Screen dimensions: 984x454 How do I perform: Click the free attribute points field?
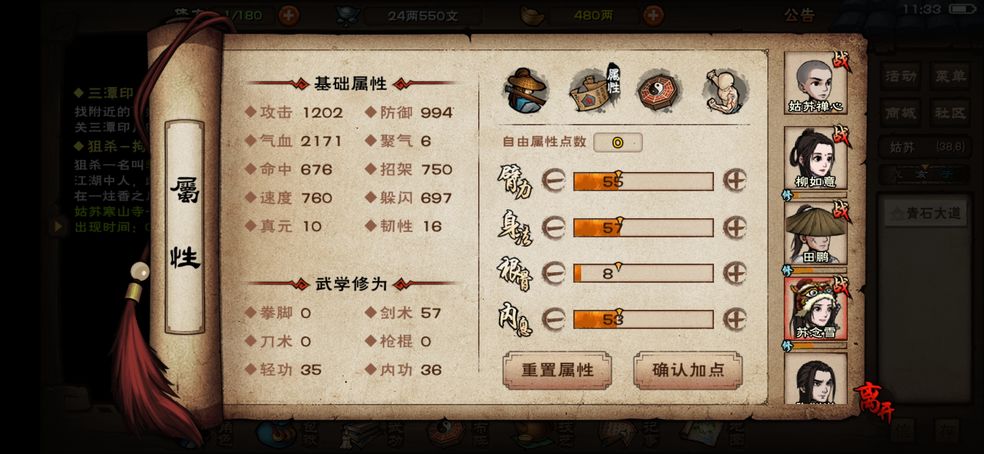pyautogui.click(x=618, y=142)
